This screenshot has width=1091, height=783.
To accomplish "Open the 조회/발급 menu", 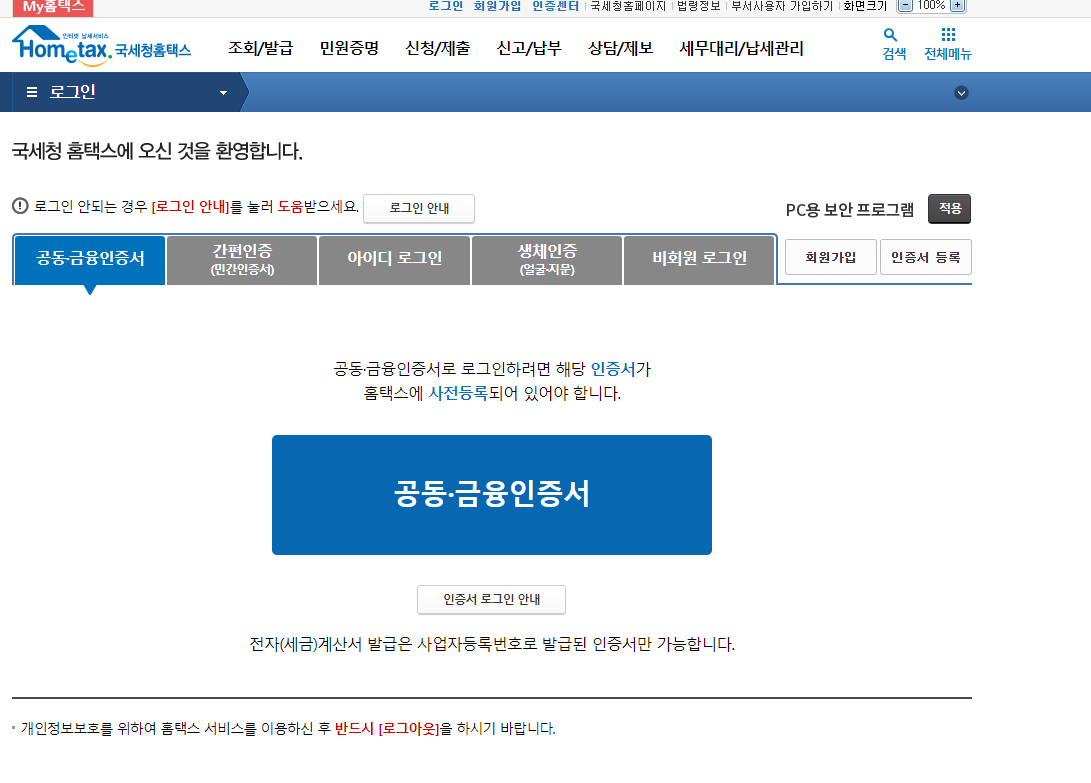I will (261, 48).
